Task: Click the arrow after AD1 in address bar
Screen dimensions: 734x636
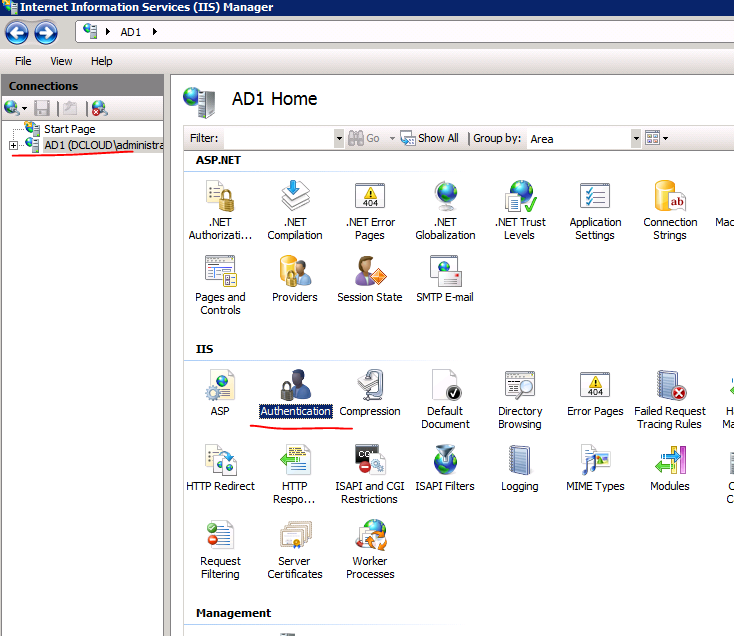Action: [x=155, y=32]
